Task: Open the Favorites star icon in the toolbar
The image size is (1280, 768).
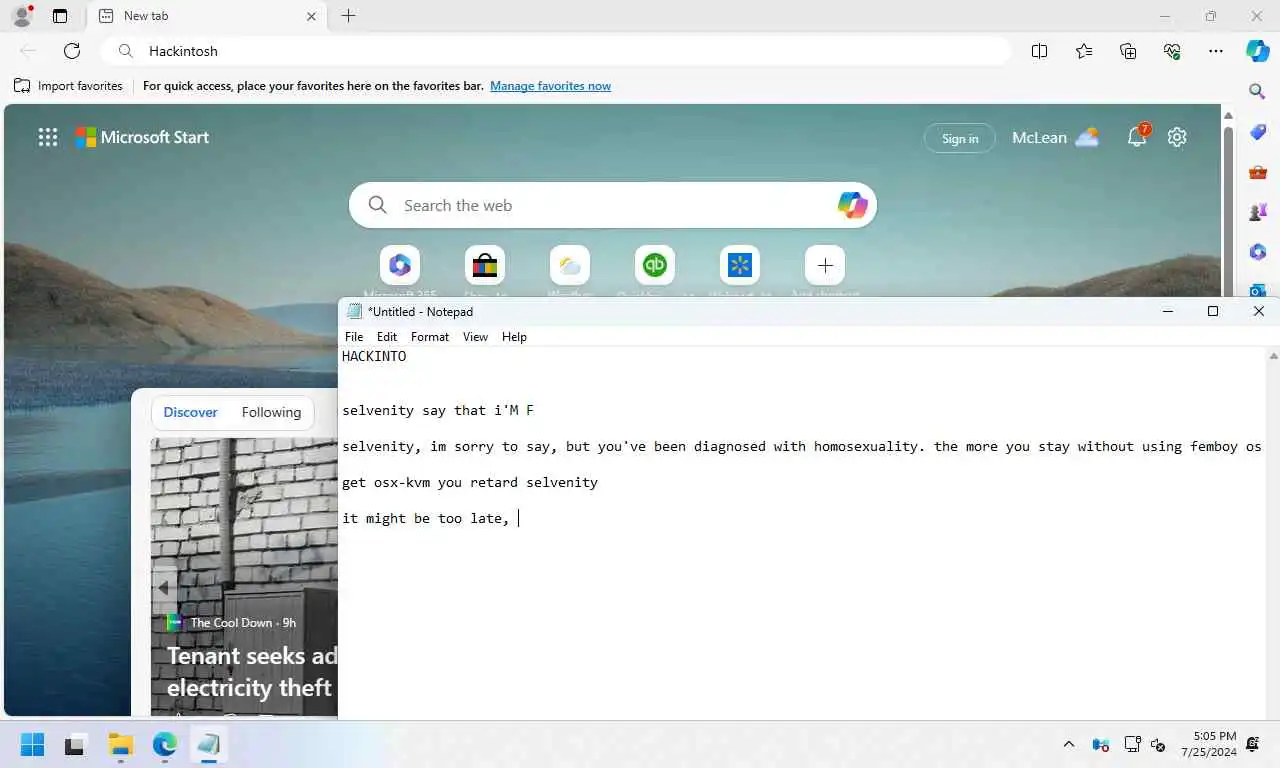Action: [x=1084, y=51]
